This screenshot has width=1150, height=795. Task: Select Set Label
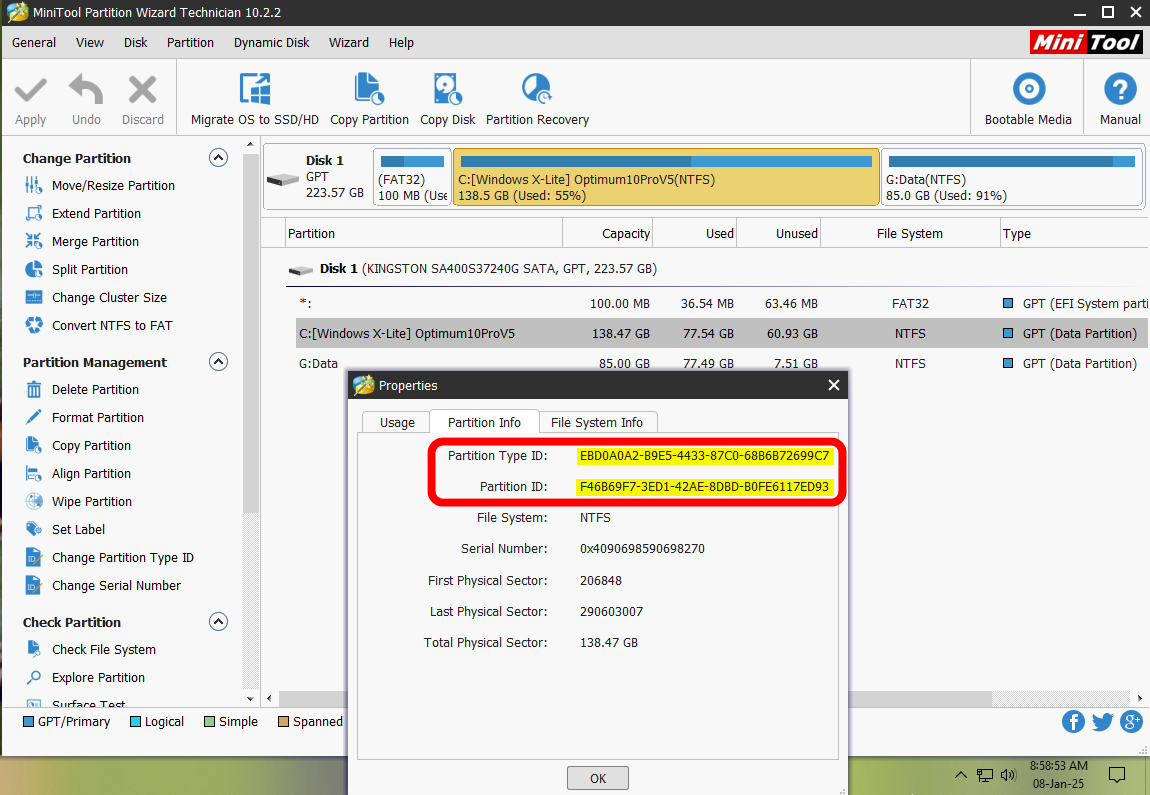(78, 529)
